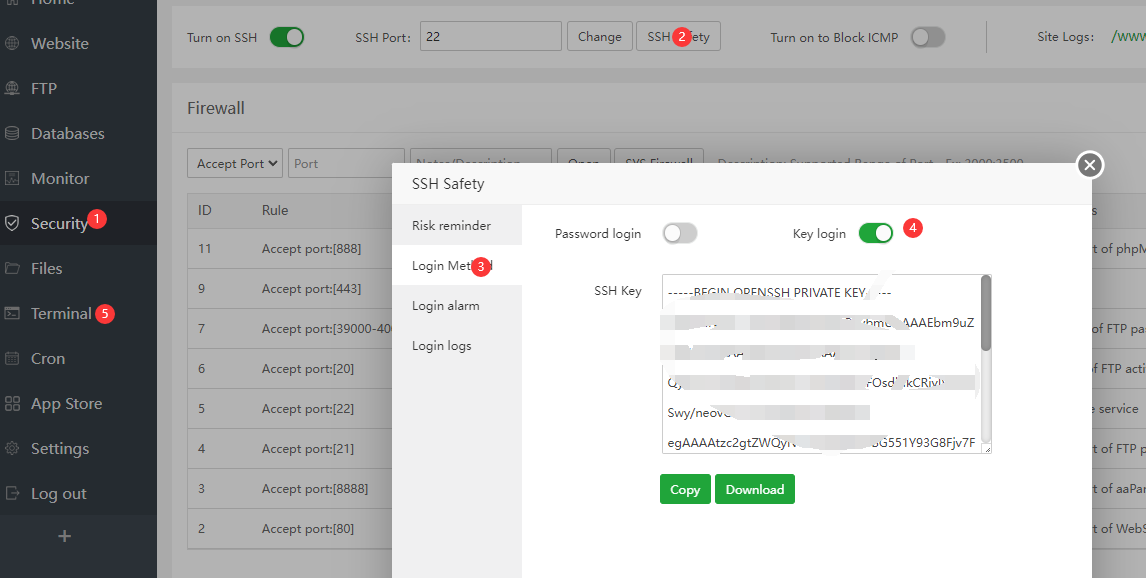The height and width of the screenshot is (578, 1146).
Task: Enable the Block ICMP switch
Action: tap(927, 37)
